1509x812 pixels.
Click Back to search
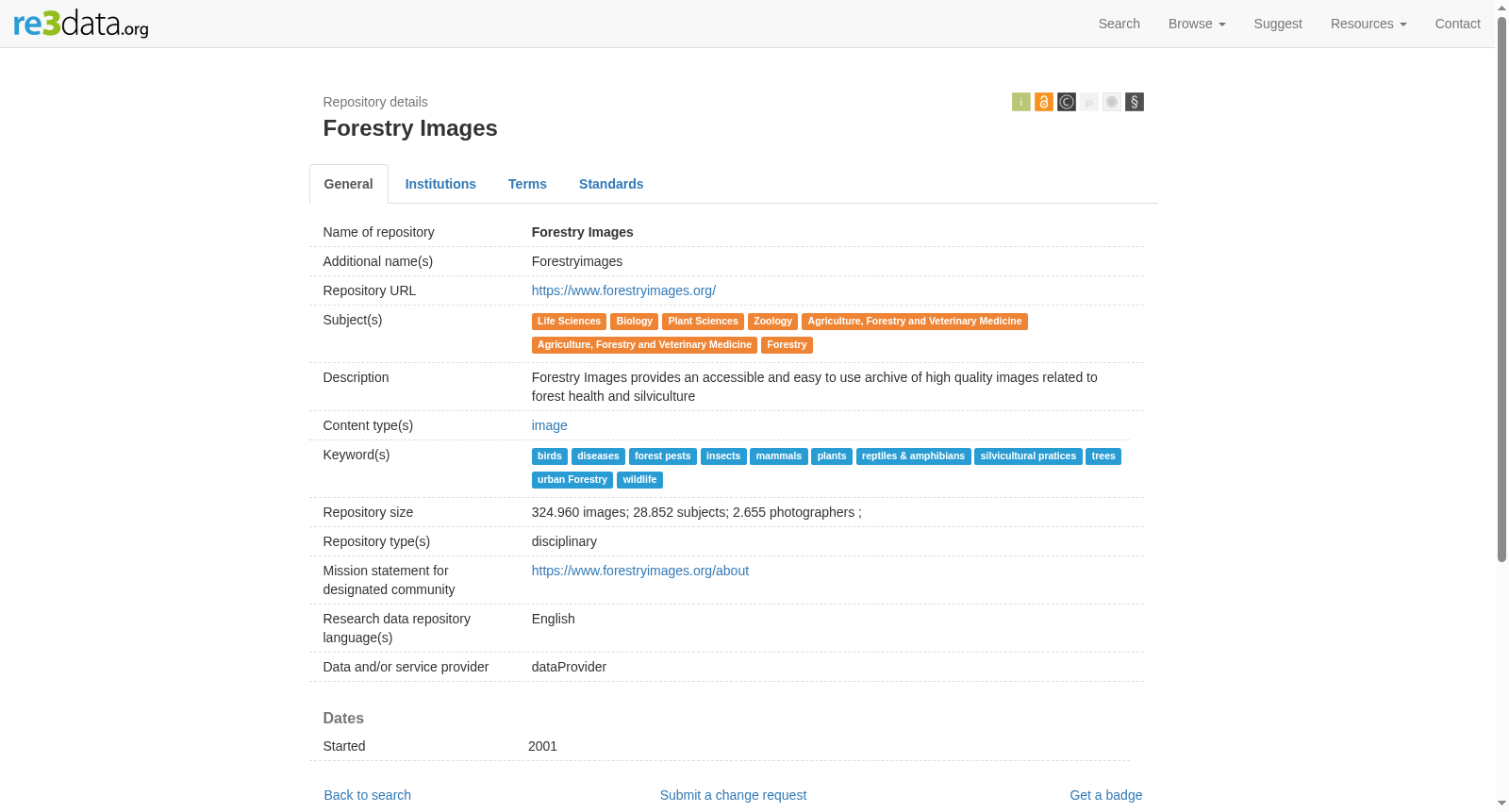(x=368, y=795)
